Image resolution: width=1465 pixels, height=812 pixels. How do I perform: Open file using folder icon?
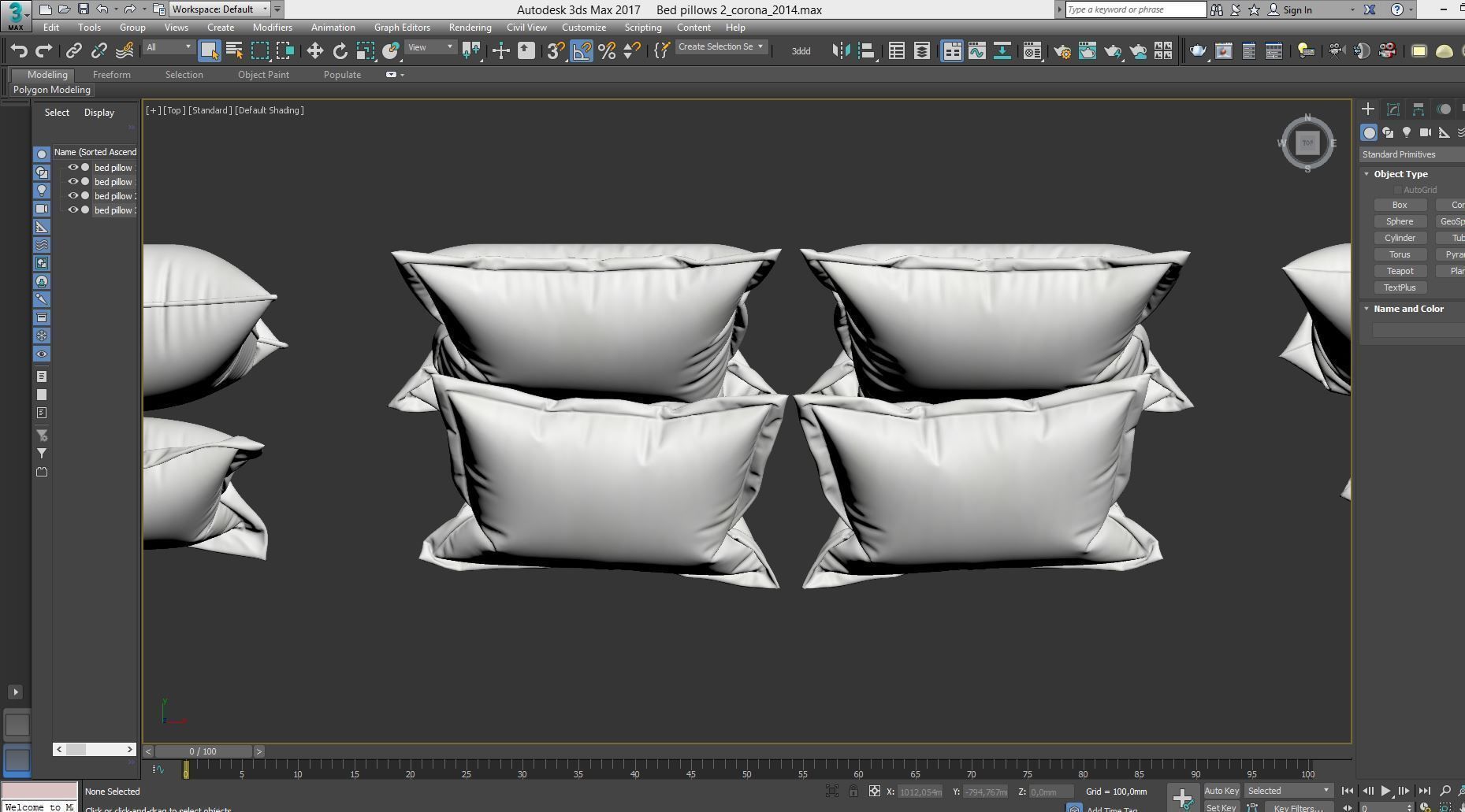click(x=64, y=9)
